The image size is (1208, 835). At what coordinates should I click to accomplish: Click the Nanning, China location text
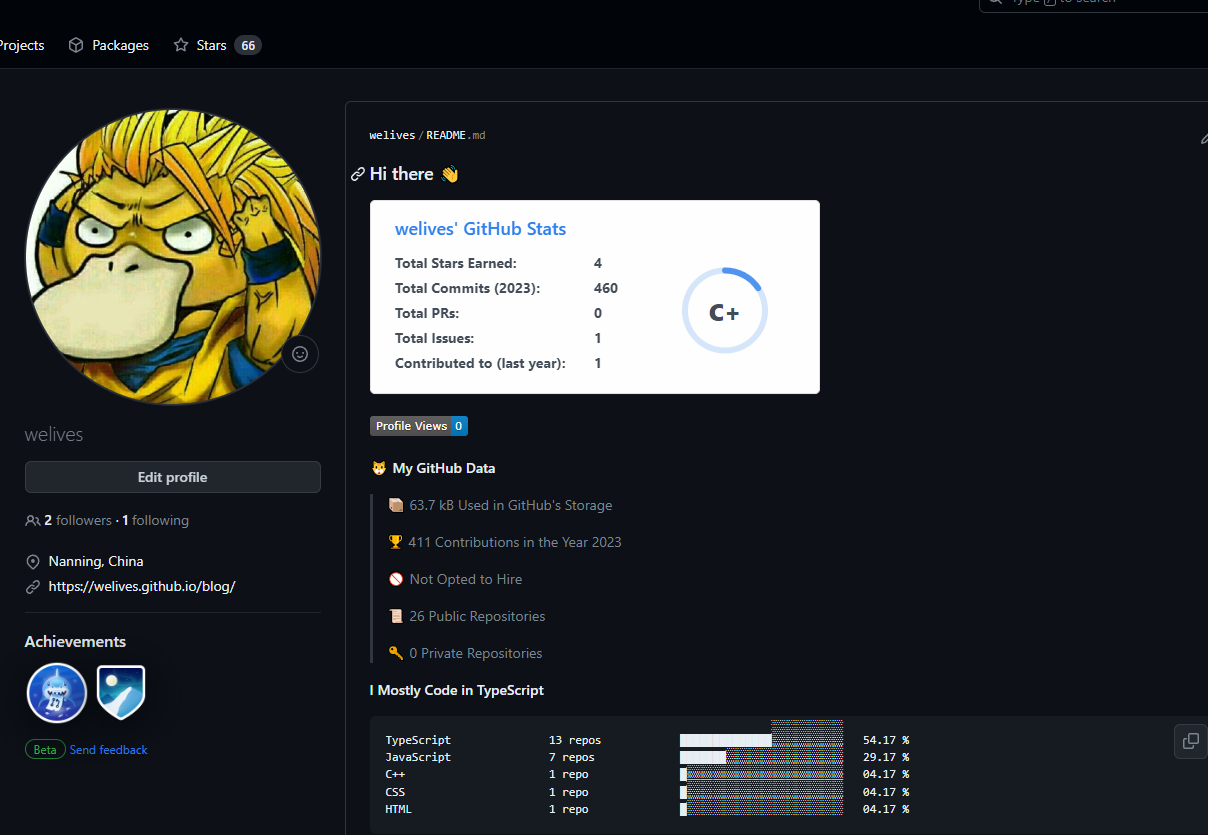(x=96, y=561)
